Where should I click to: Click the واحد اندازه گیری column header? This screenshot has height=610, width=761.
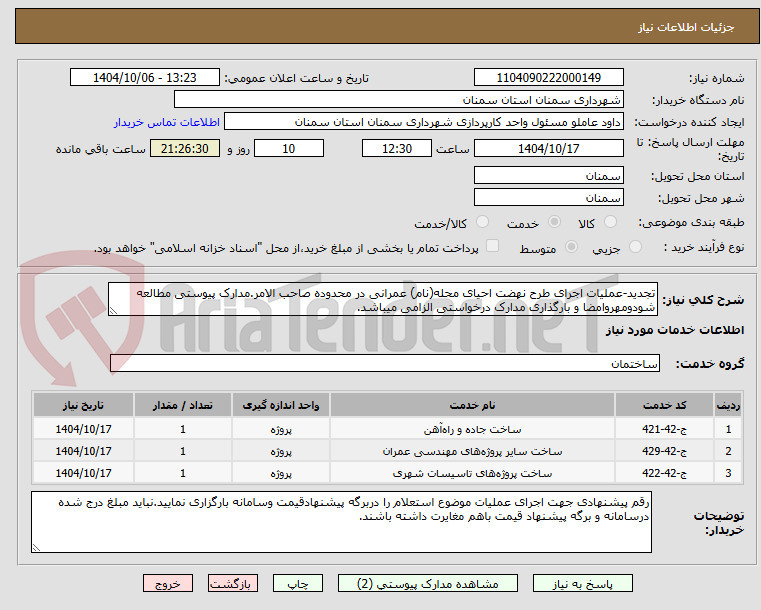click(281, 405)
